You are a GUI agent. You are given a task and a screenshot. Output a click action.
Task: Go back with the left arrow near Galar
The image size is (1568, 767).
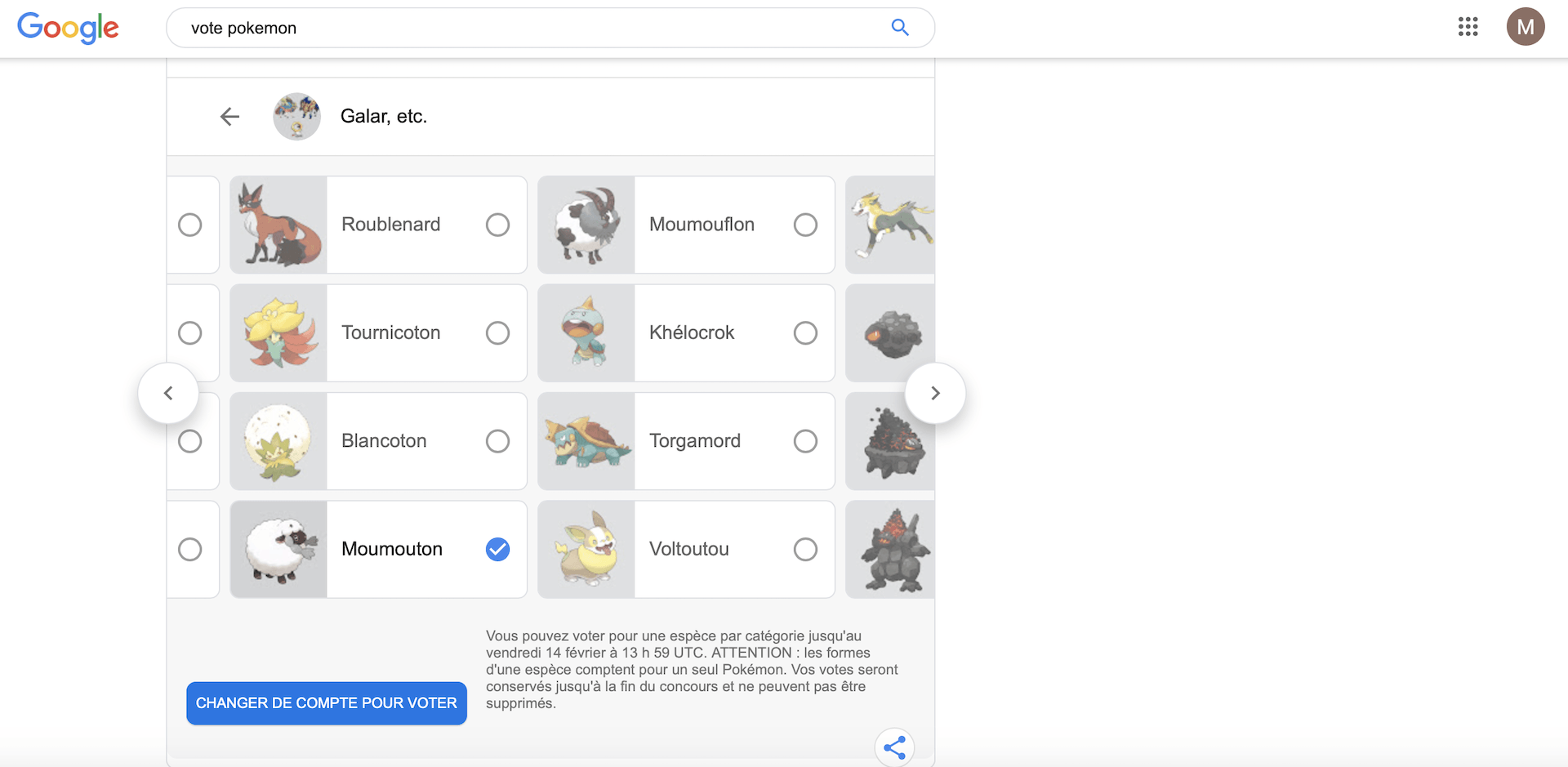point(230,117)
